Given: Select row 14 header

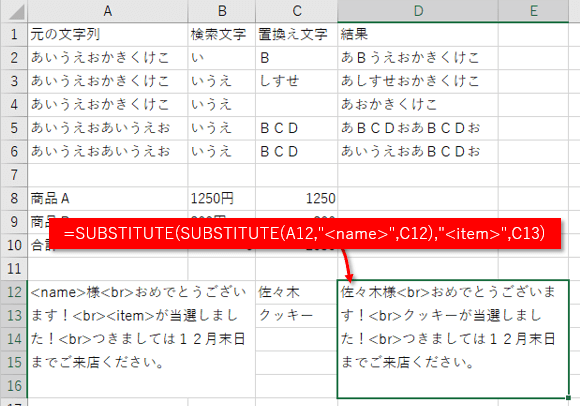Looking at the screenshot, I should (14, 339).
